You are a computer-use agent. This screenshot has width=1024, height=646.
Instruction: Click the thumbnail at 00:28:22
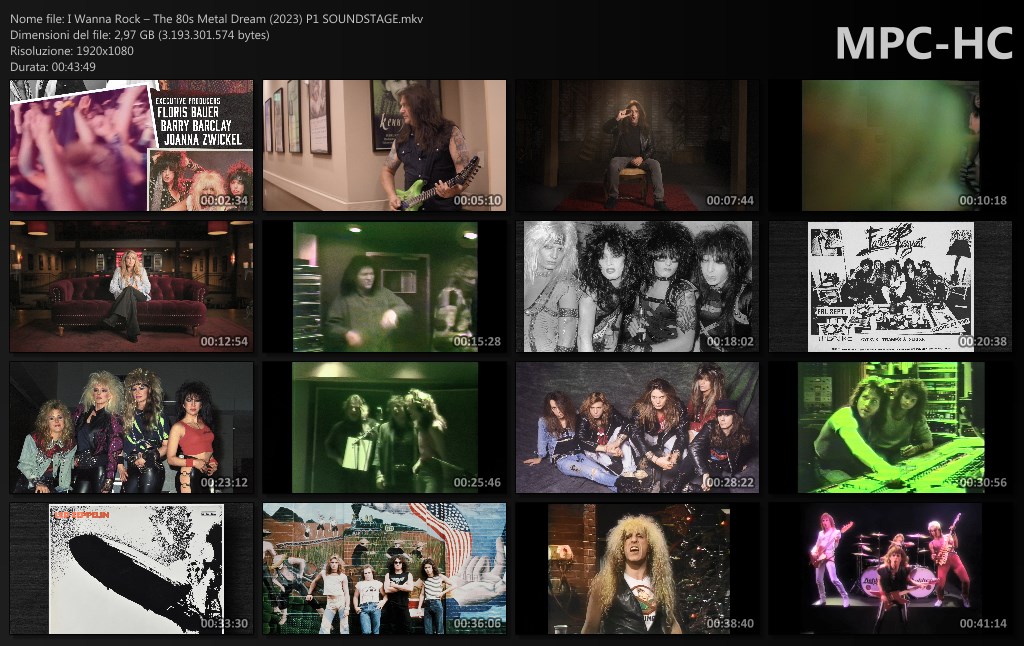pyautogui.click(x=637, y=428)
